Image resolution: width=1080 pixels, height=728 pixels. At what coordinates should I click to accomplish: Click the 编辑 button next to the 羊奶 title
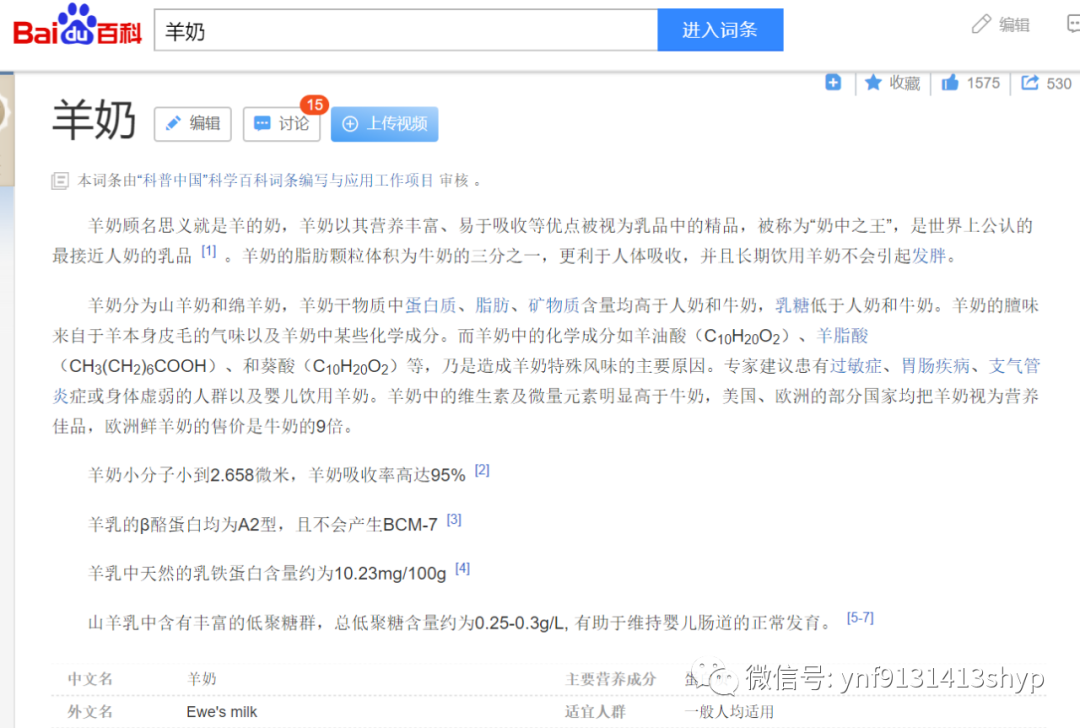pos(192,124)
